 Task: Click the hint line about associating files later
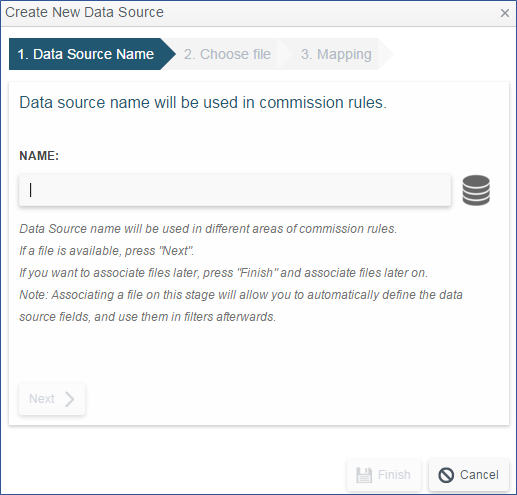[x=223, y=273]
